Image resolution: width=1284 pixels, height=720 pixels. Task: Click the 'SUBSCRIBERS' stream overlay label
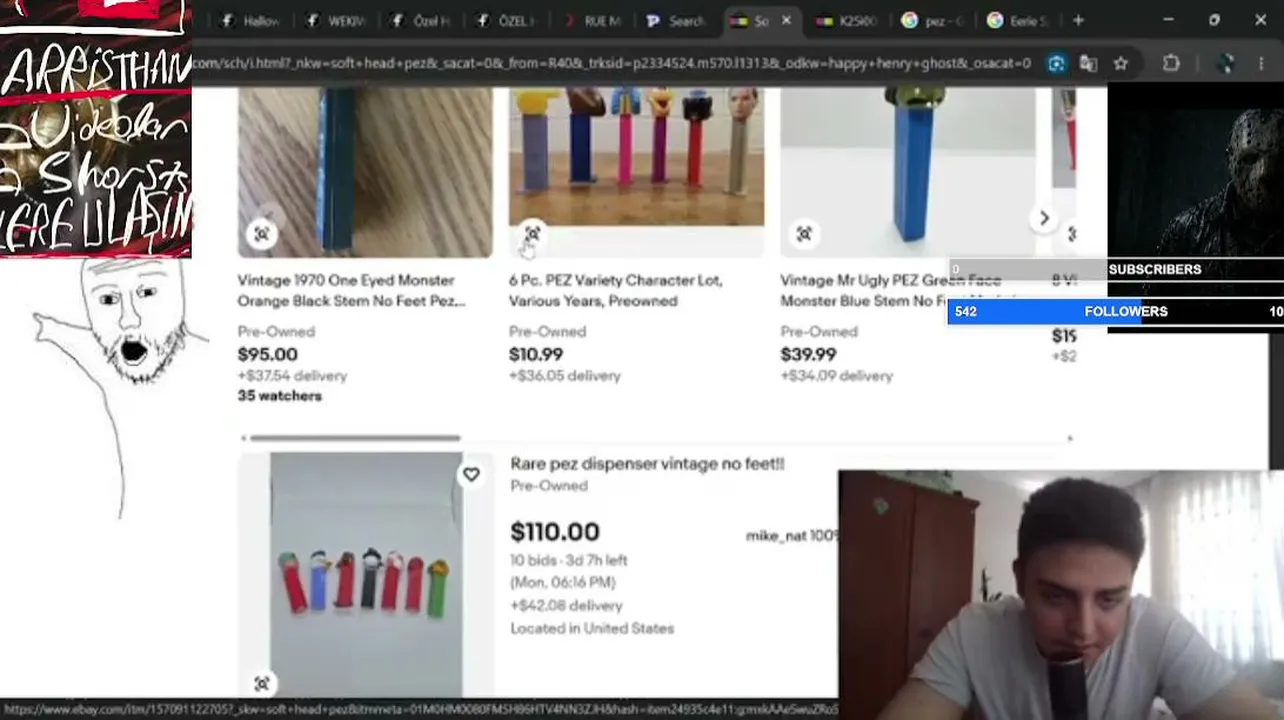[x=1155, y=269]
